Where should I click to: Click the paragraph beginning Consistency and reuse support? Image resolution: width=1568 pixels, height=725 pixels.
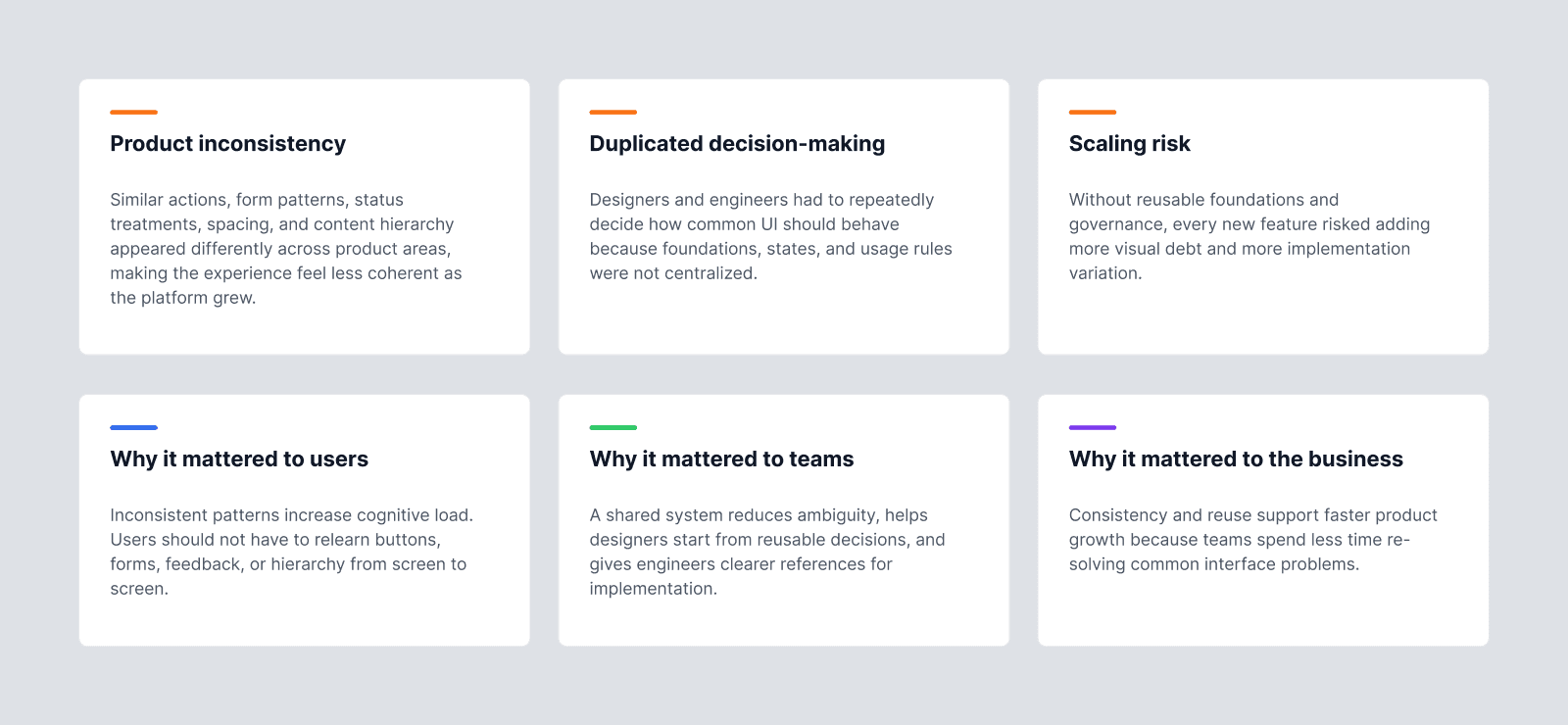[x=1252, y=540]
